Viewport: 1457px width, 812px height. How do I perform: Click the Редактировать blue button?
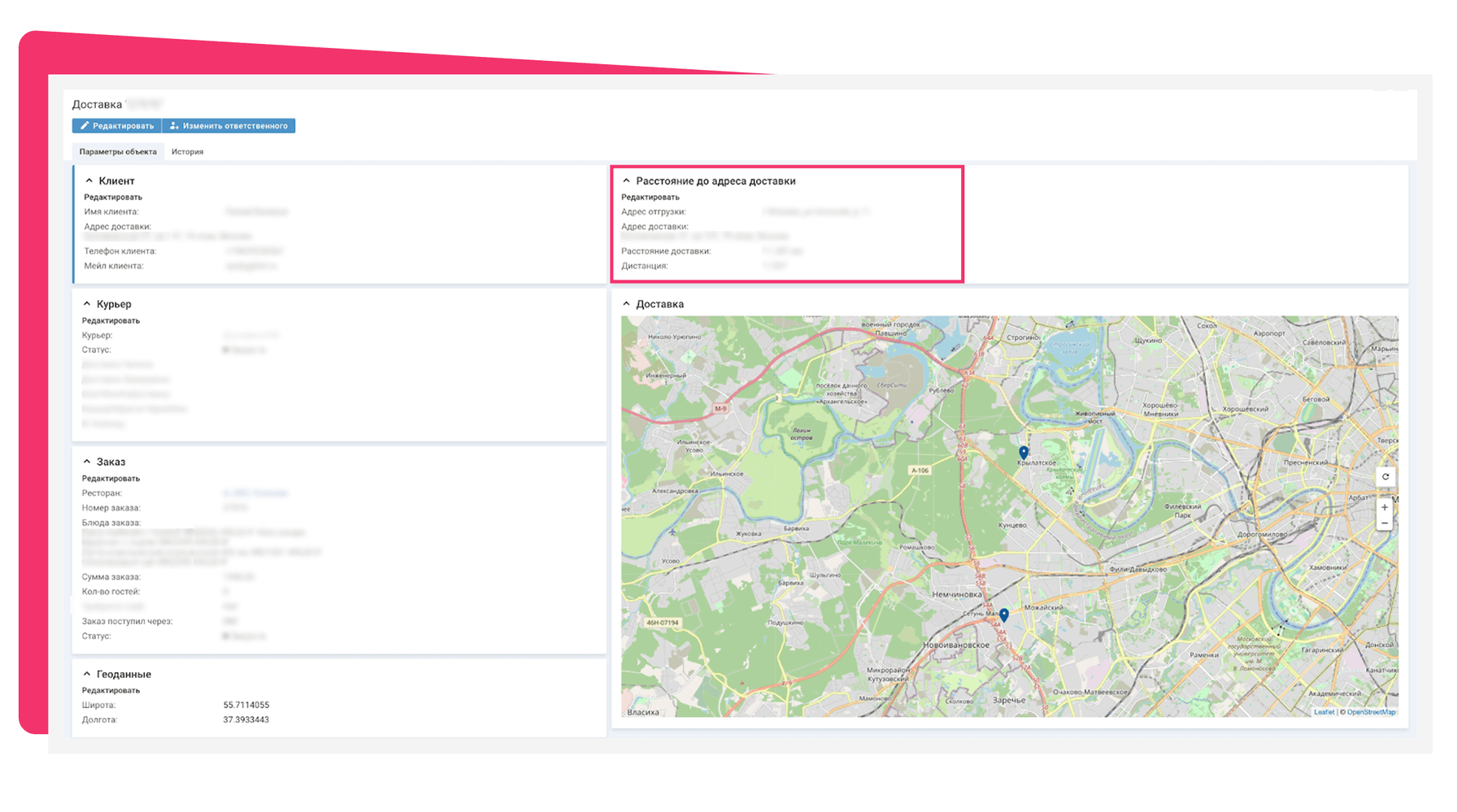tap(117, 126)
